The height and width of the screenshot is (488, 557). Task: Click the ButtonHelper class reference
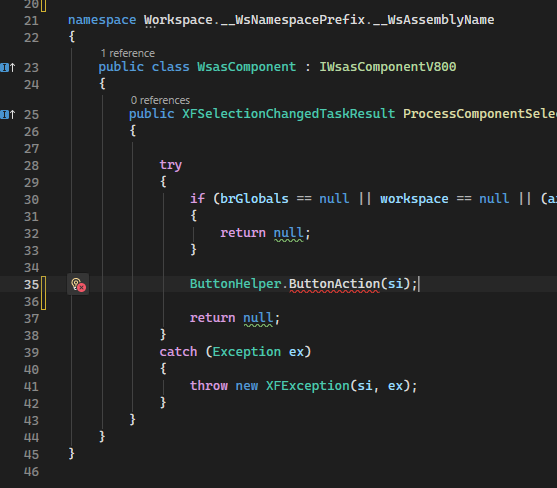(x=236, y=284)
